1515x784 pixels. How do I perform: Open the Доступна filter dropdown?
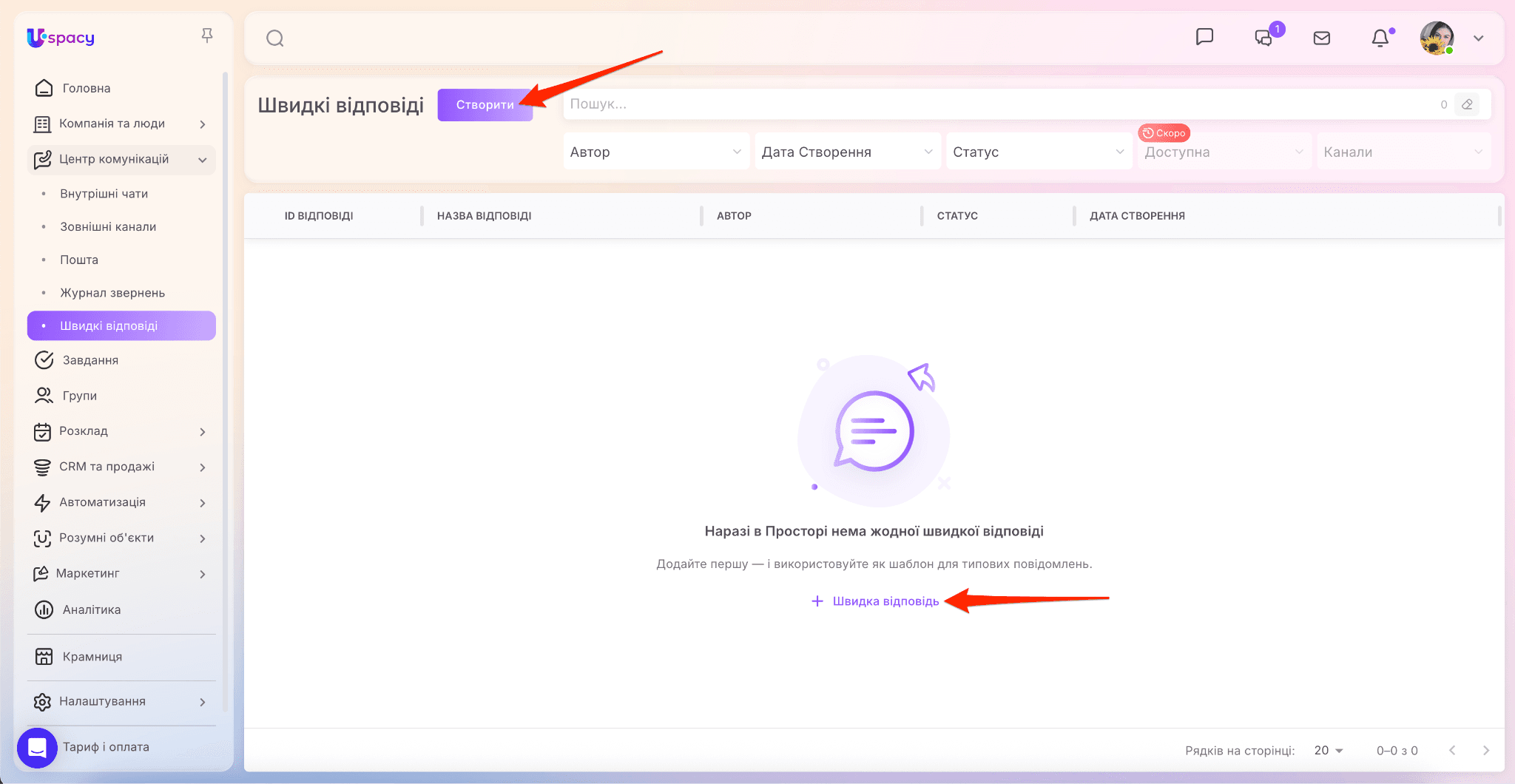[1224, 152]
